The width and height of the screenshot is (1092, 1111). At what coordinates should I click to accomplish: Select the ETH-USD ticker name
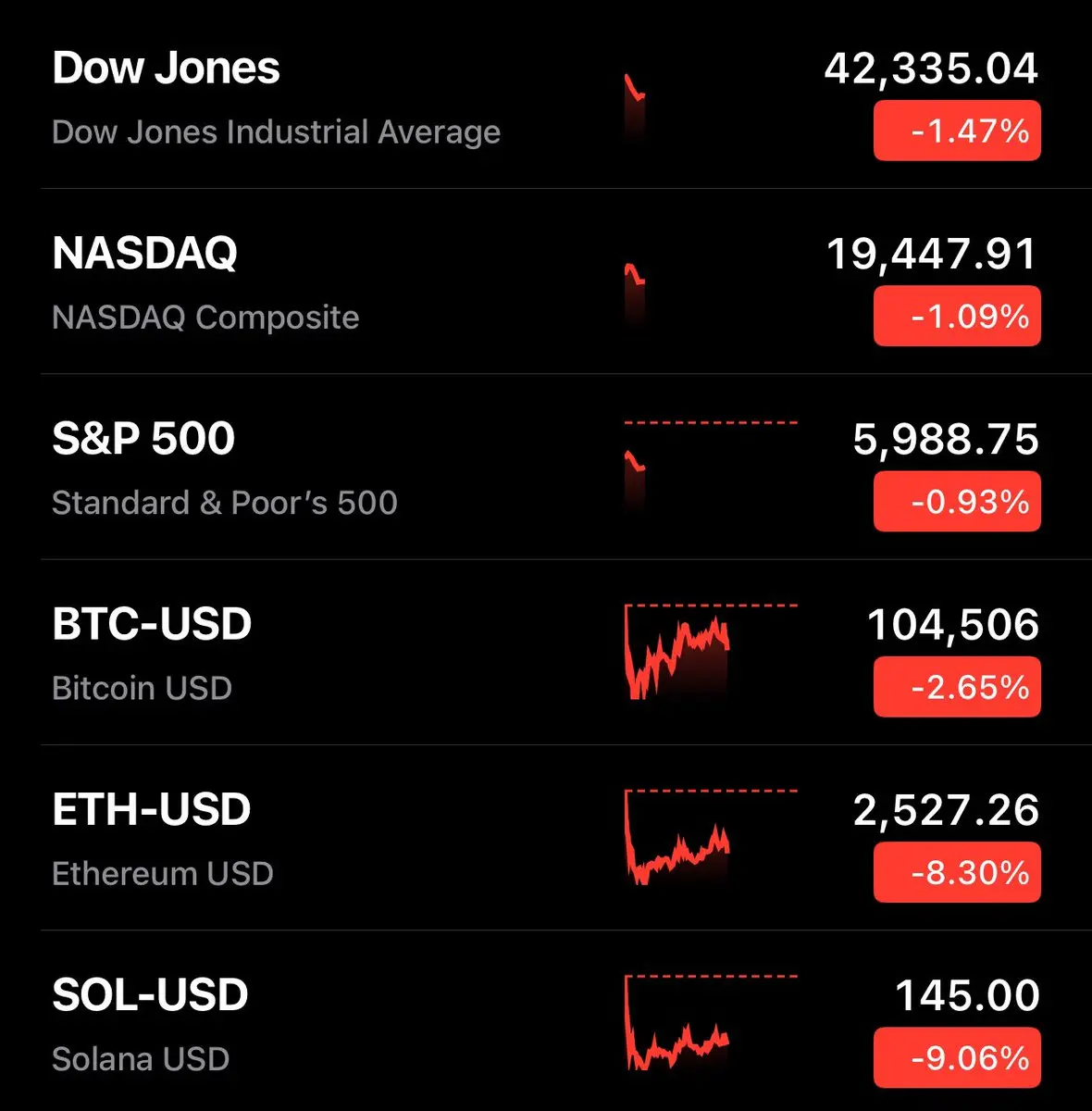[152, 809]
